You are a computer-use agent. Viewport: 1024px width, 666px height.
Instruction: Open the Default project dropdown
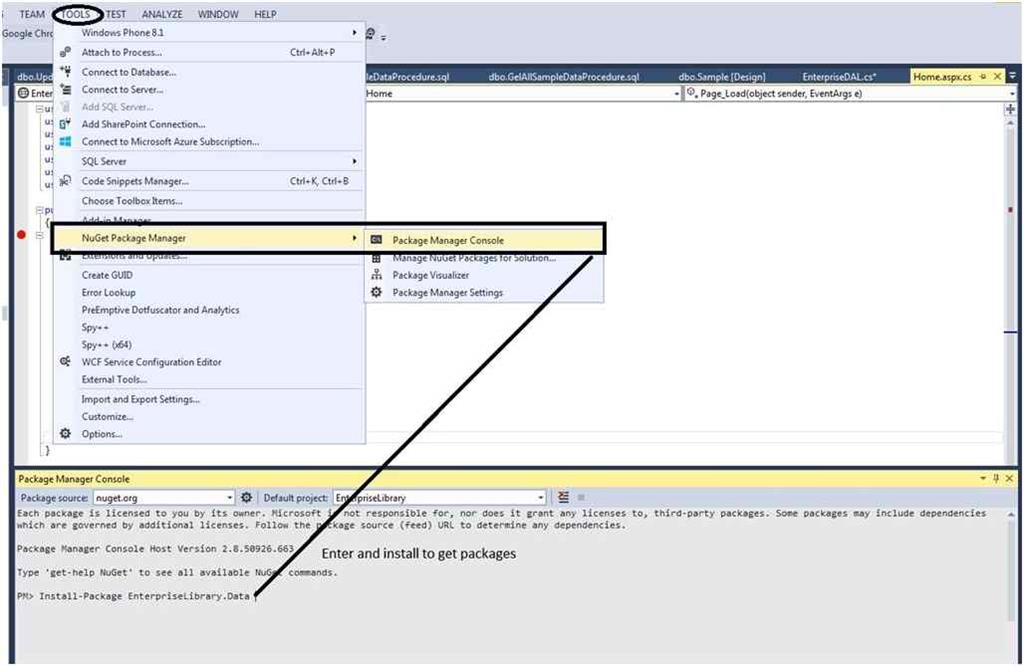pos(540,496)
